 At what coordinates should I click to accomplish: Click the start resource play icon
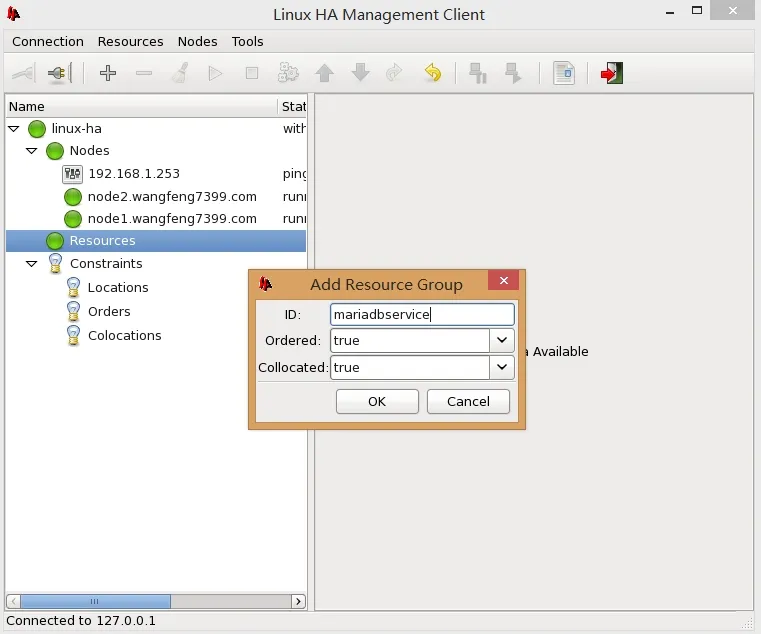[215, 73]
